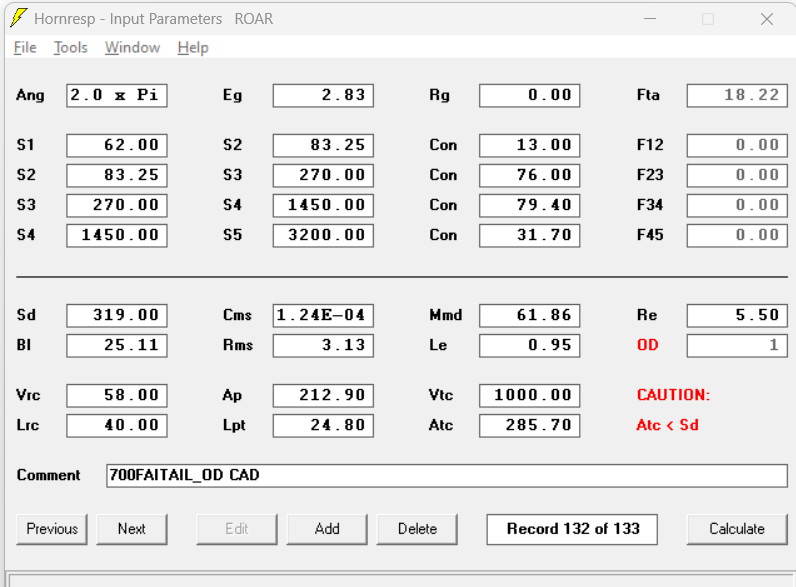Select the S4 field in the 31.70 Con row
796x587 pixels.
point(117,235)
